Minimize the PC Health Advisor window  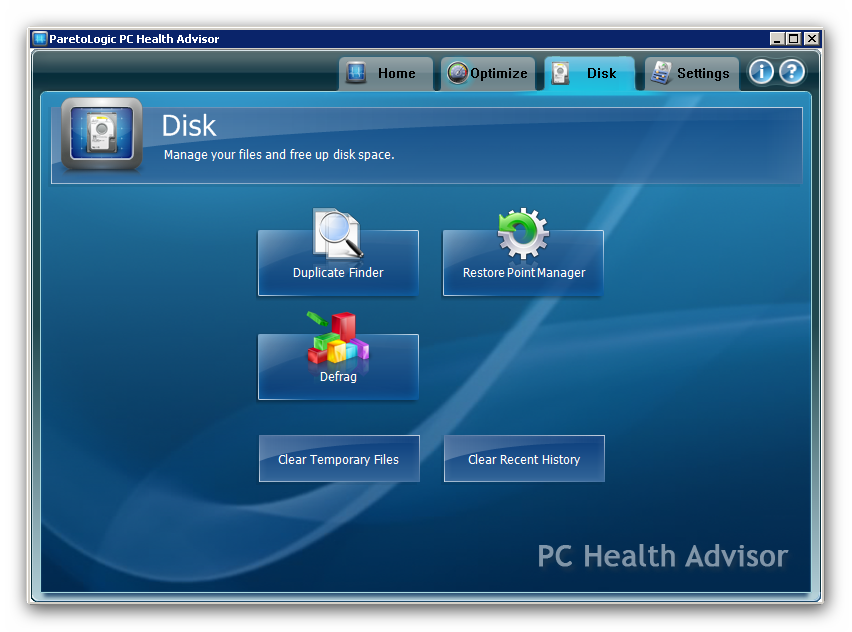click(777, 39)
